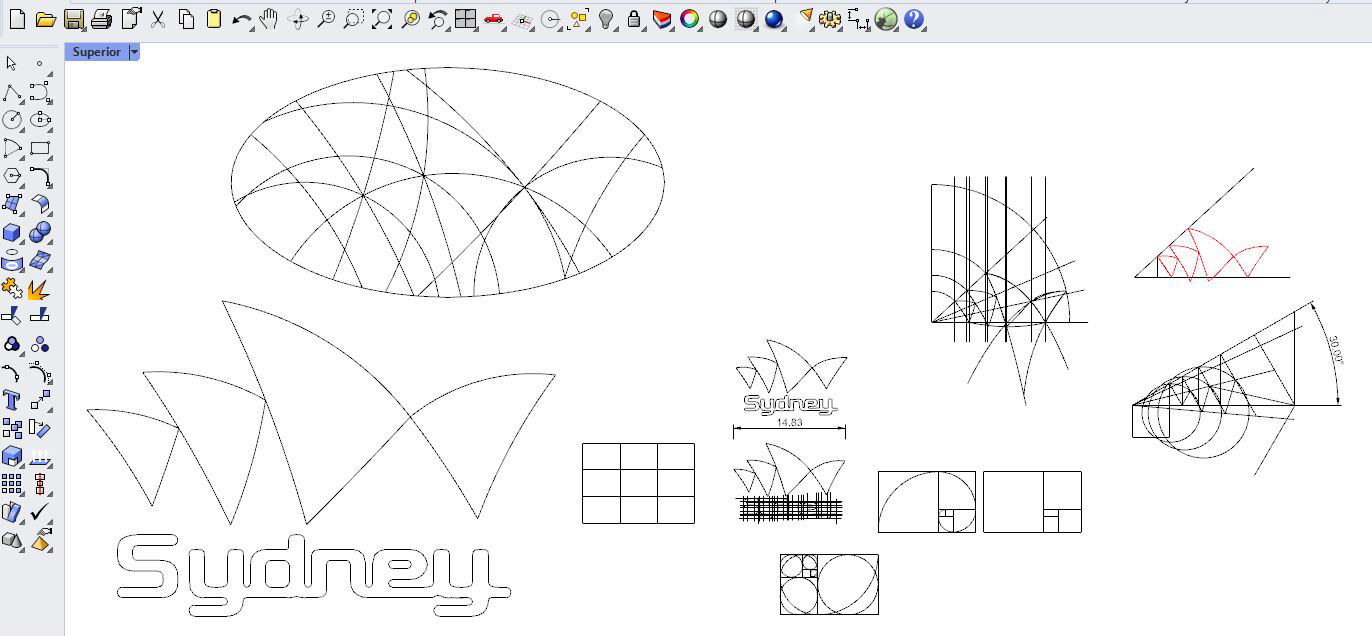Click the dimension tool icon in top toolbar
Viewport: 1372px width, 636px height.
(858, 19)
